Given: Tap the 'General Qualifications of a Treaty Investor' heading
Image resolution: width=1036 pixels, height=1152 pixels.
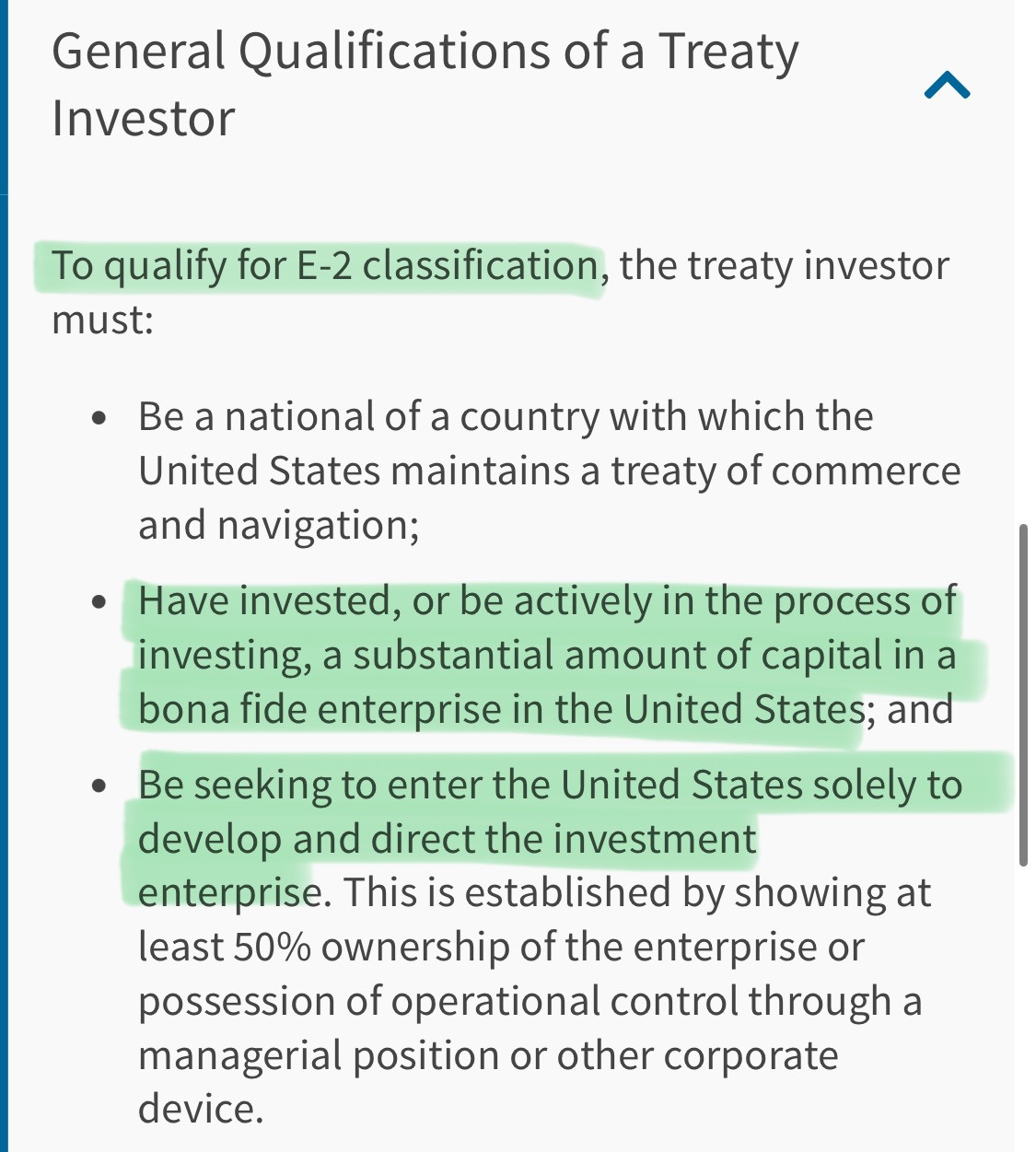Looking at the screenshot, I should coord(425,85).
